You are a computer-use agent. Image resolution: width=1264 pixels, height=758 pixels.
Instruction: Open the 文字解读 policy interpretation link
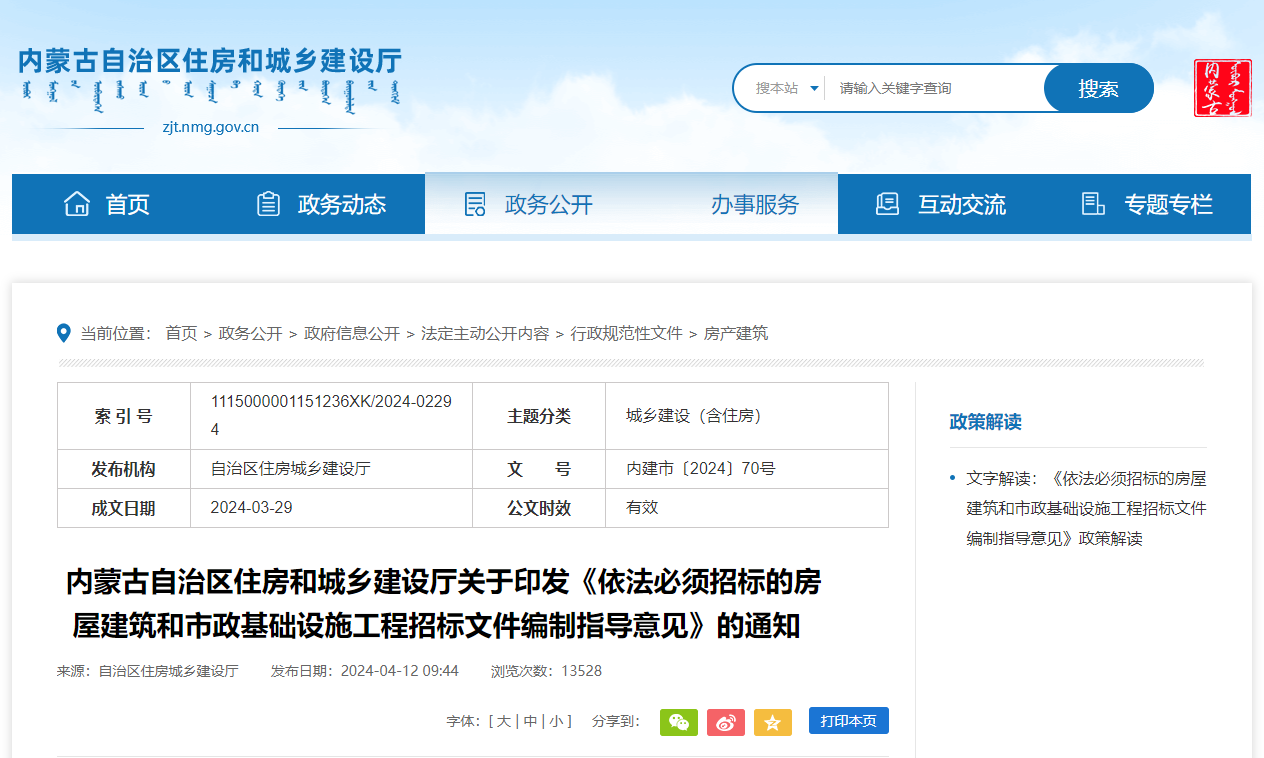[1086, 508]
